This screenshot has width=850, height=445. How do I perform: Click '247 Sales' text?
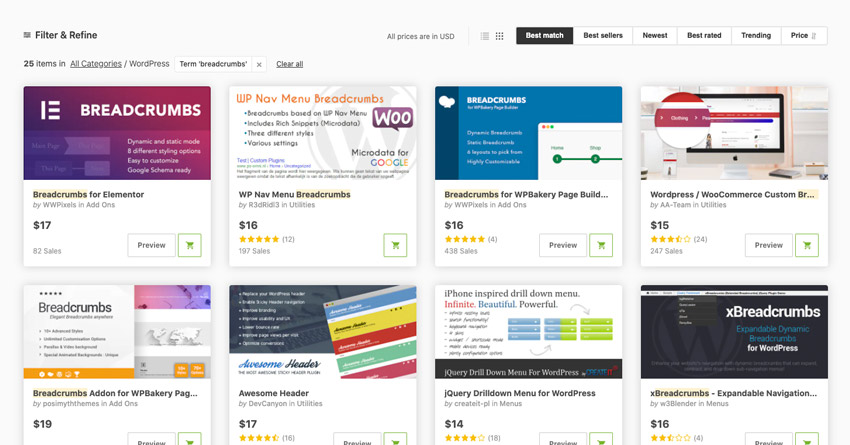[x=666, y=251]
